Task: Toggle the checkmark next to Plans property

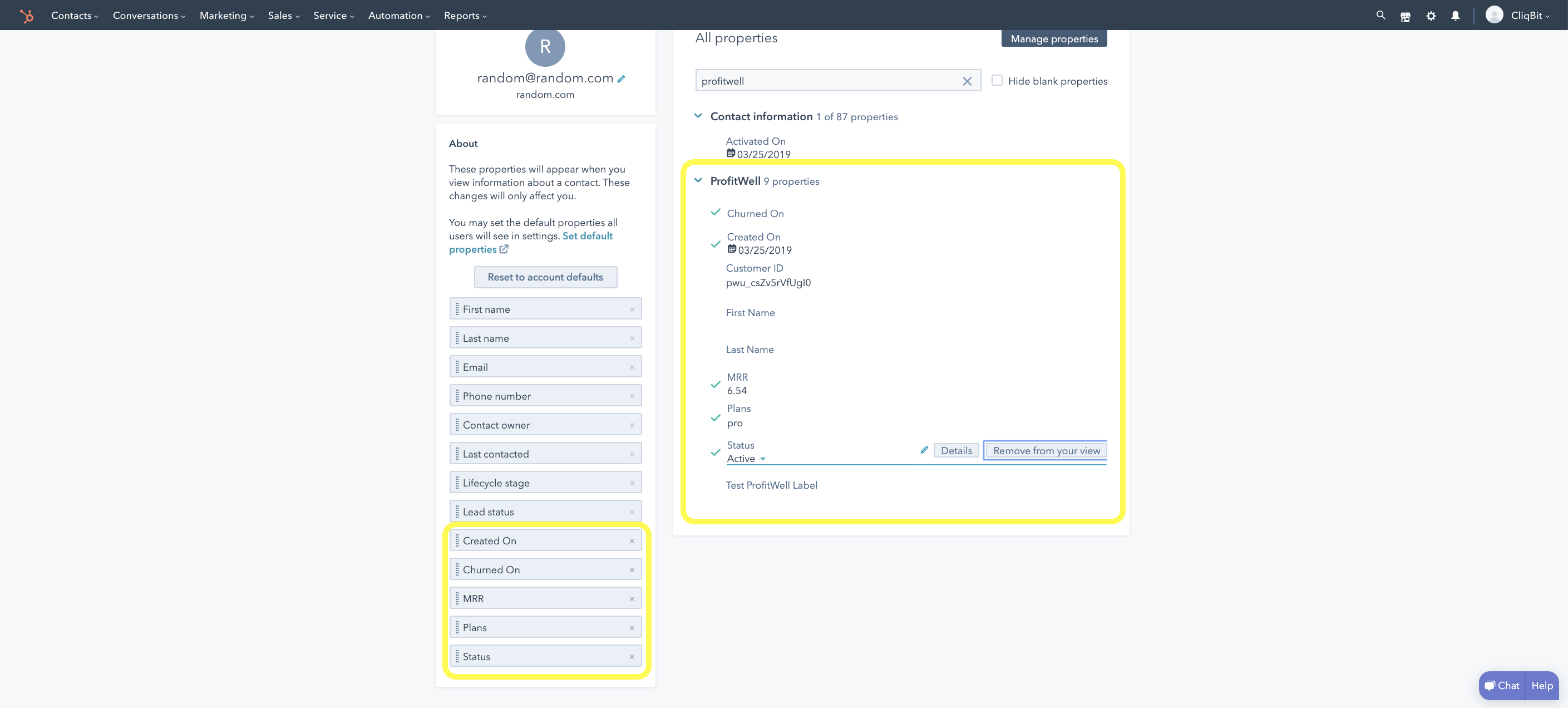Action: [x=716, y=417]
